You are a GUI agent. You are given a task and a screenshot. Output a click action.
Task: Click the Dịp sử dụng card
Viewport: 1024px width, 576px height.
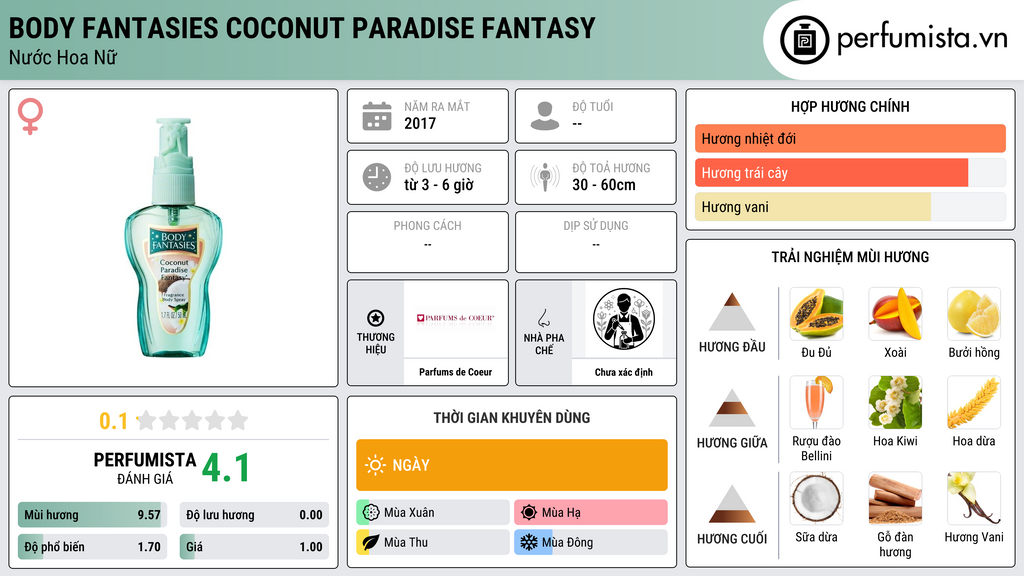(596, 242)
